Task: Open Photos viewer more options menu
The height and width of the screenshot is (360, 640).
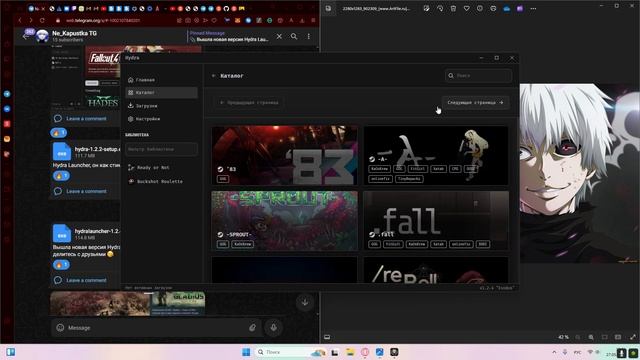Action: tap(533, 9)
